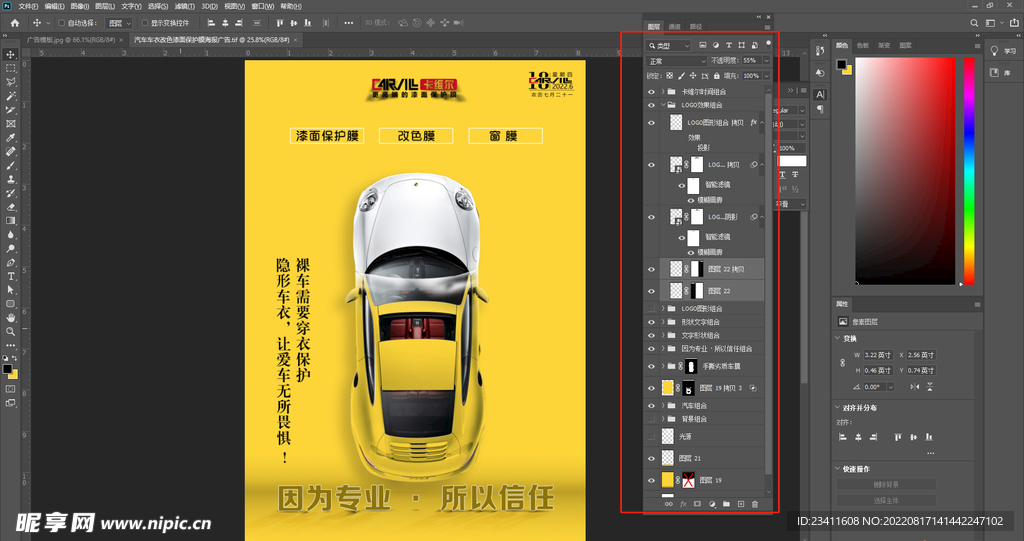This screenshot has width=1024, height=541.
Task: Hide the 图层 21 layer
Action: pos(652,458)
